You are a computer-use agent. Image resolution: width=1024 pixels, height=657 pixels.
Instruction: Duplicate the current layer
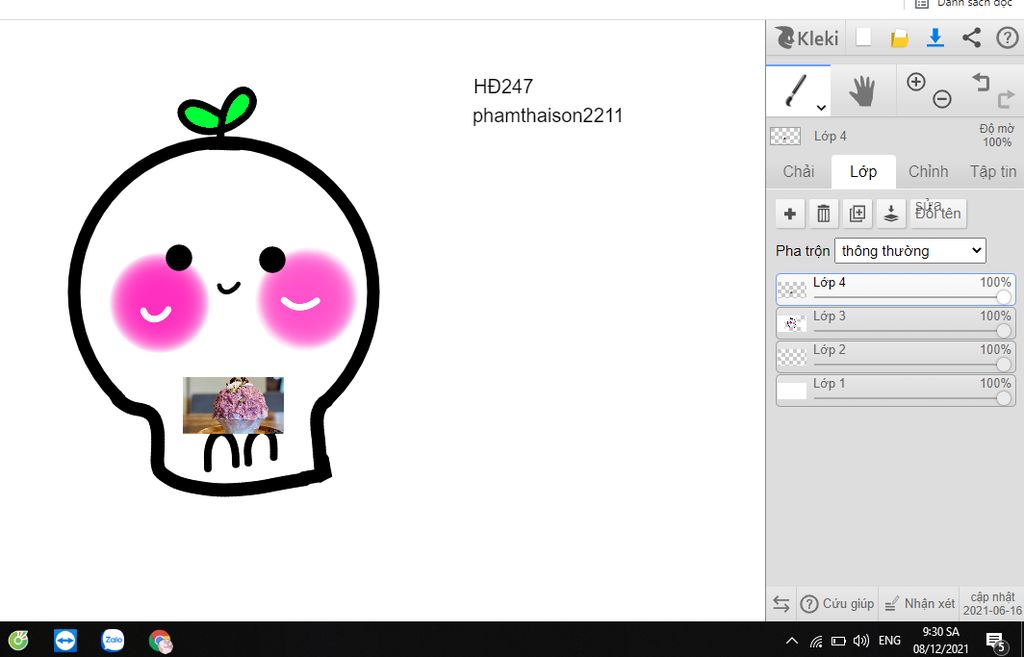[x=857, y=214]
